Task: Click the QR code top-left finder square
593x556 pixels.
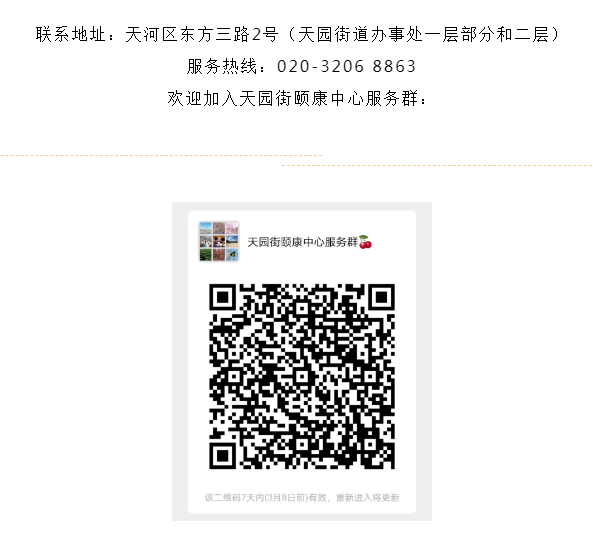Action: coord(223,298)
